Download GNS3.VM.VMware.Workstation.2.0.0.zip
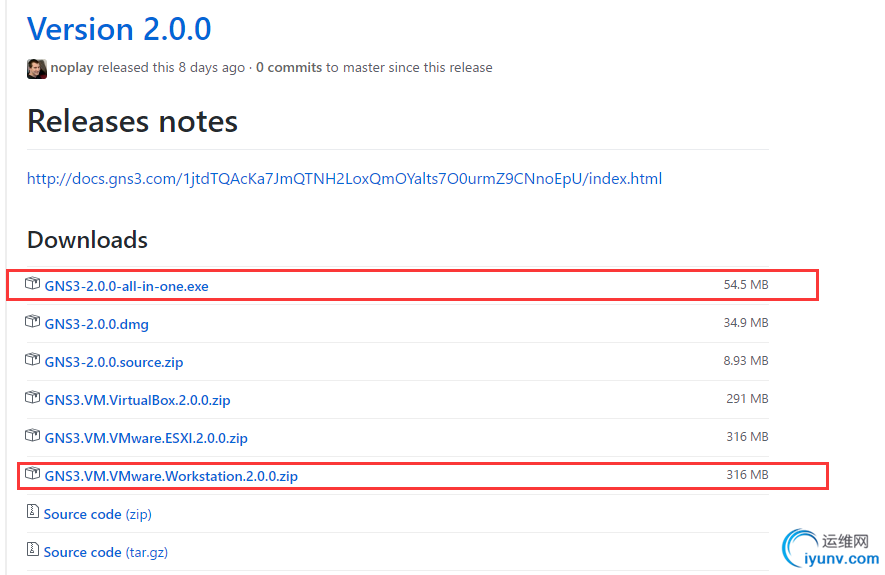Image resolution: width=885 pixels, height=575 pixels. 171,476
